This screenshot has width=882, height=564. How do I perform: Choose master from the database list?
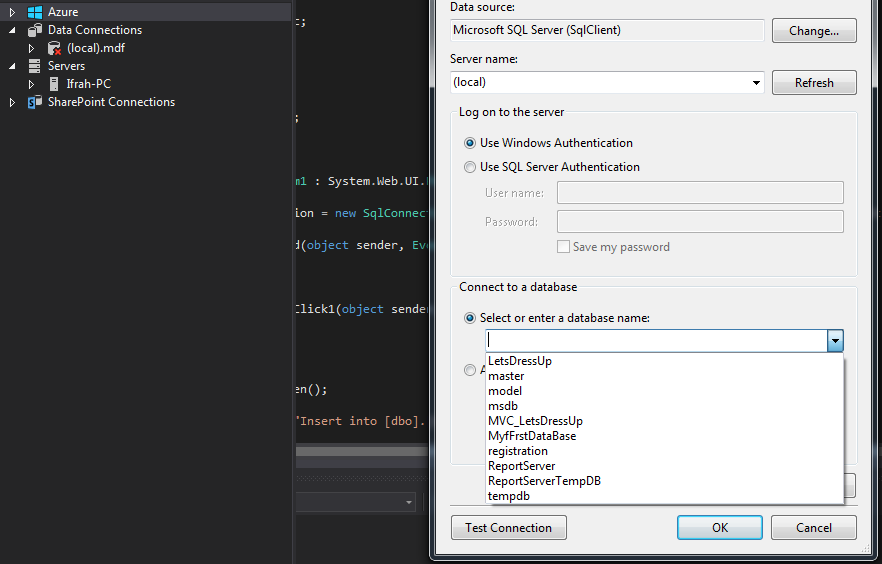664,376
